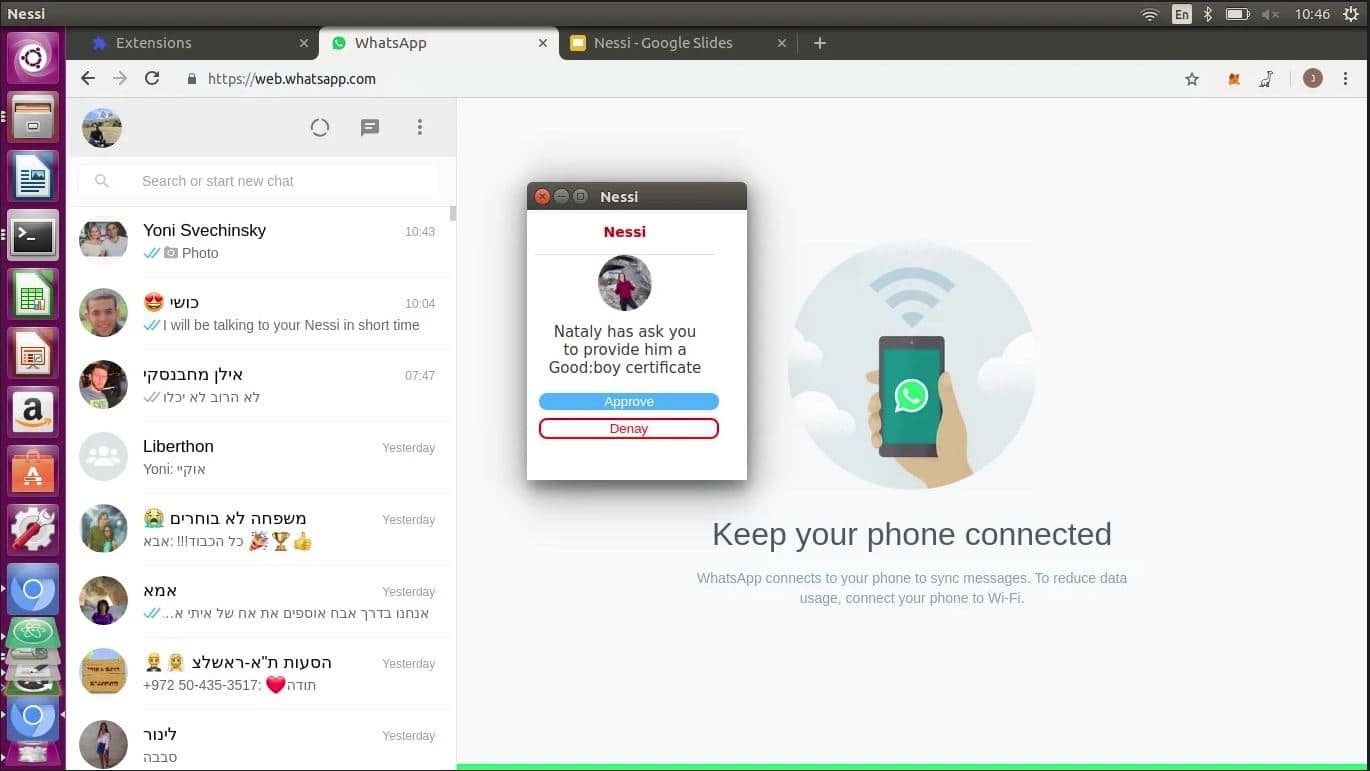
Task: Reload the WhatsApp page
Action: pyautogui.click(x=152, y=78)
